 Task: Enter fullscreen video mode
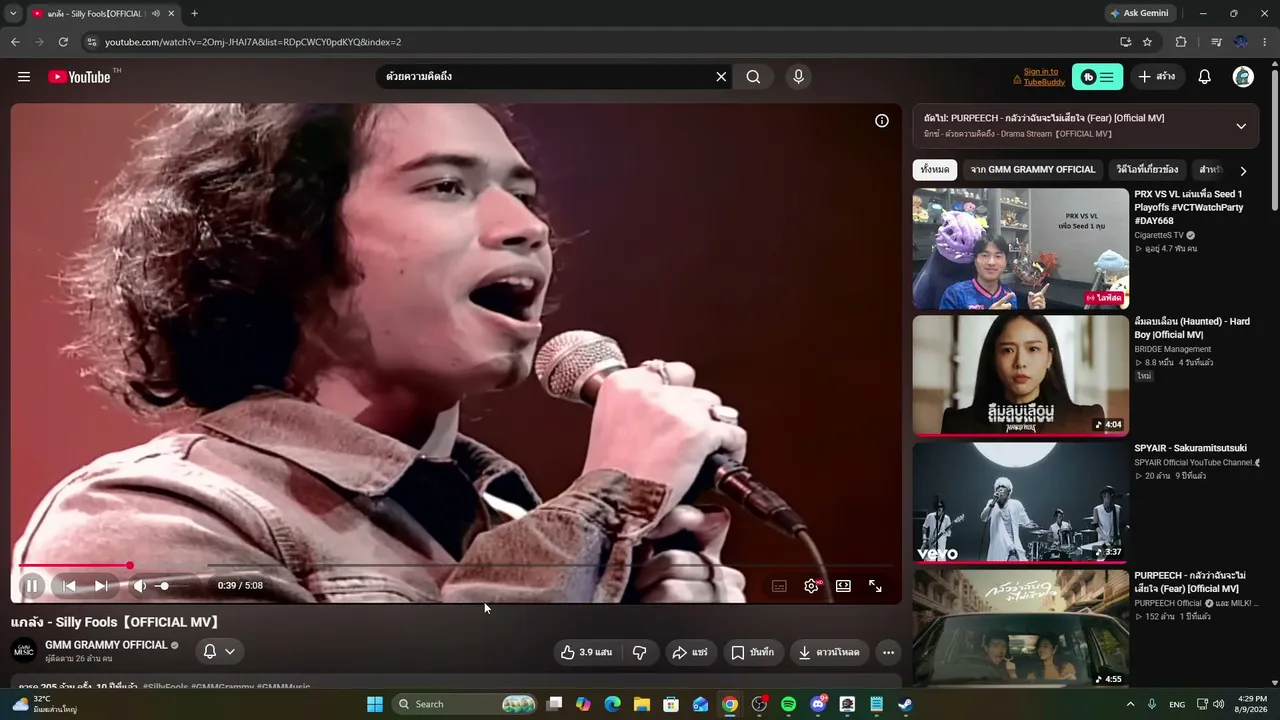(875, 586)
